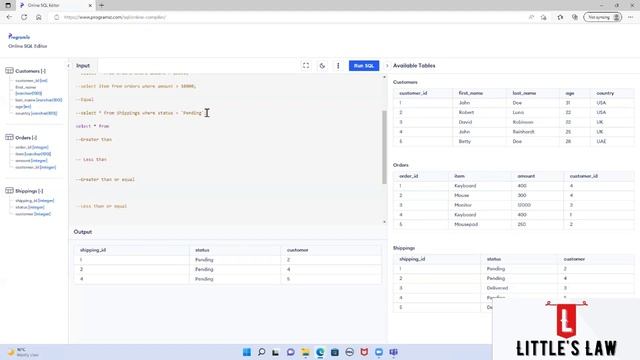Close the Online SQL Editor browser tab
This screenshot has height=360, width=640.
(90, 5)
